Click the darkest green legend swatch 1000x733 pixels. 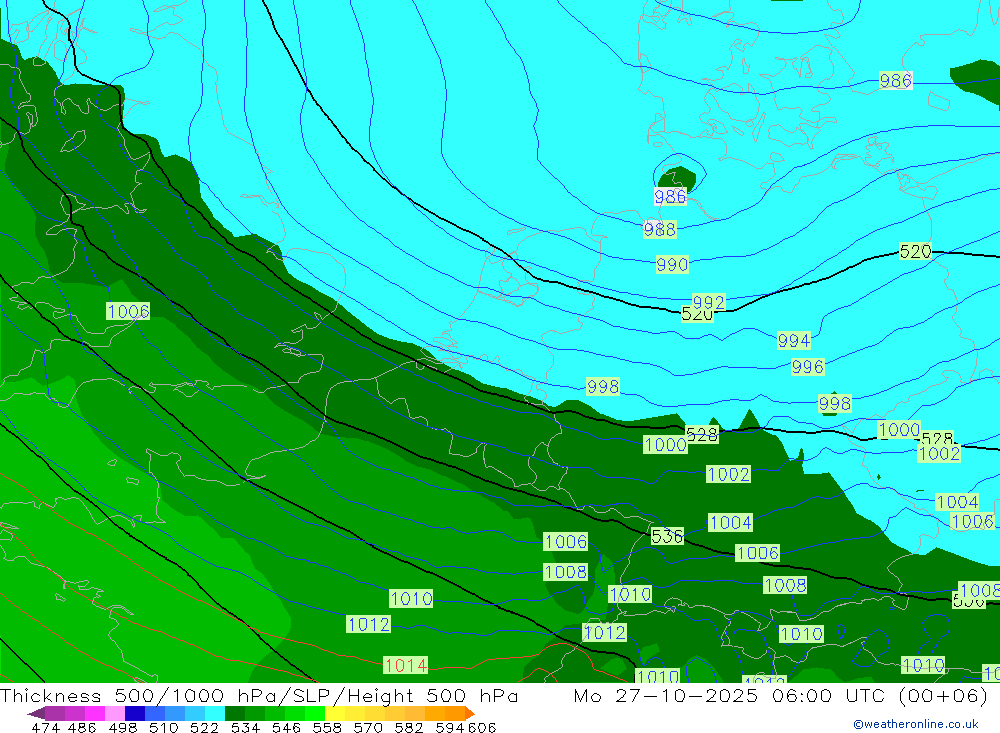click(235, 713)
